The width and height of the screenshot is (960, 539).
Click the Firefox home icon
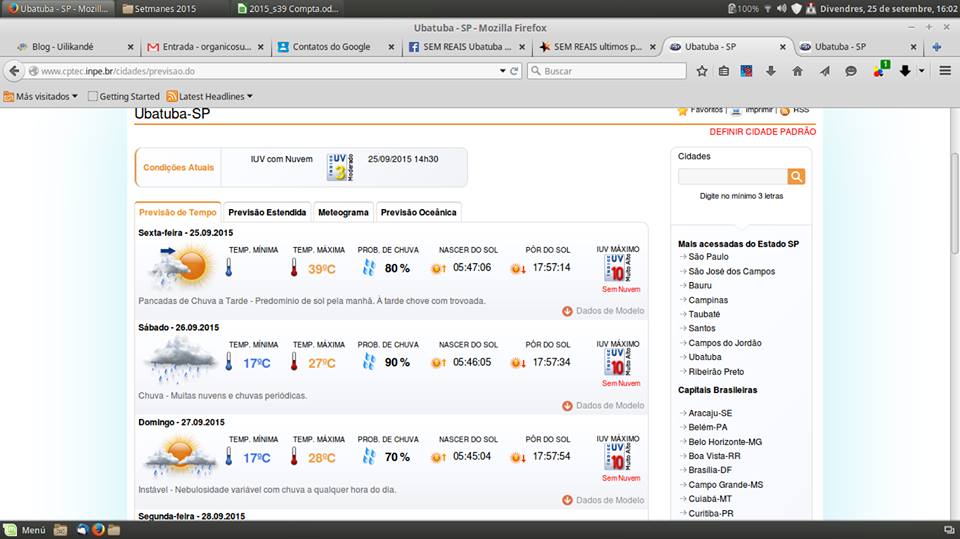[x=797, y=71]
